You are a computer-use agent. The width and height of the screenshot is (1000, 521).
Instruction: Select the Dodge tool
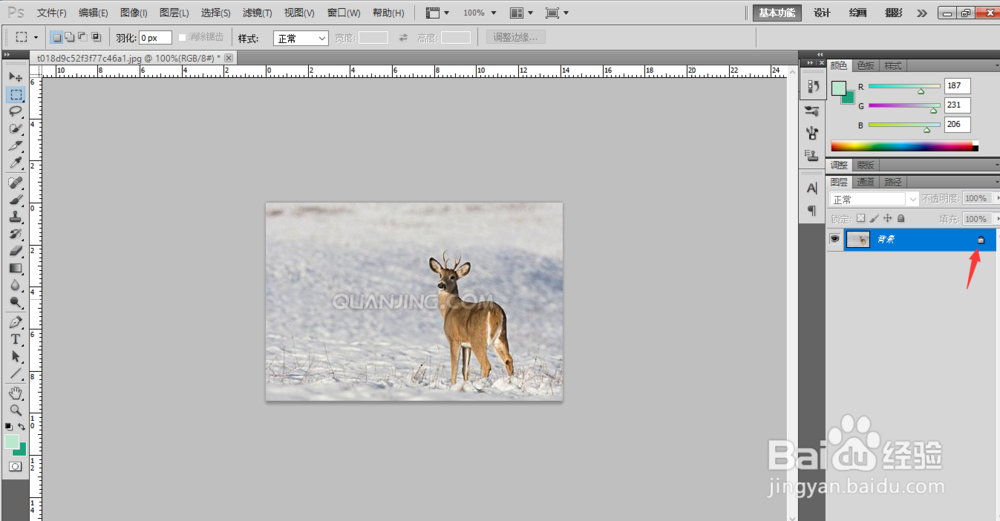[x=16, y=302]
